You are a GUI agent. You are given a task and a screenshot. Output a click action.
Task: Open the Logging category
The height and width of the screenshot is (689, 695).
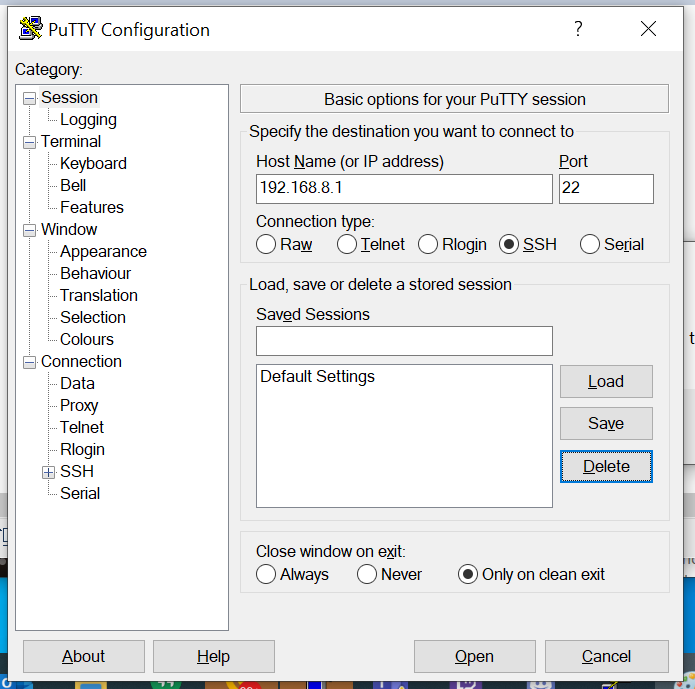89,120
